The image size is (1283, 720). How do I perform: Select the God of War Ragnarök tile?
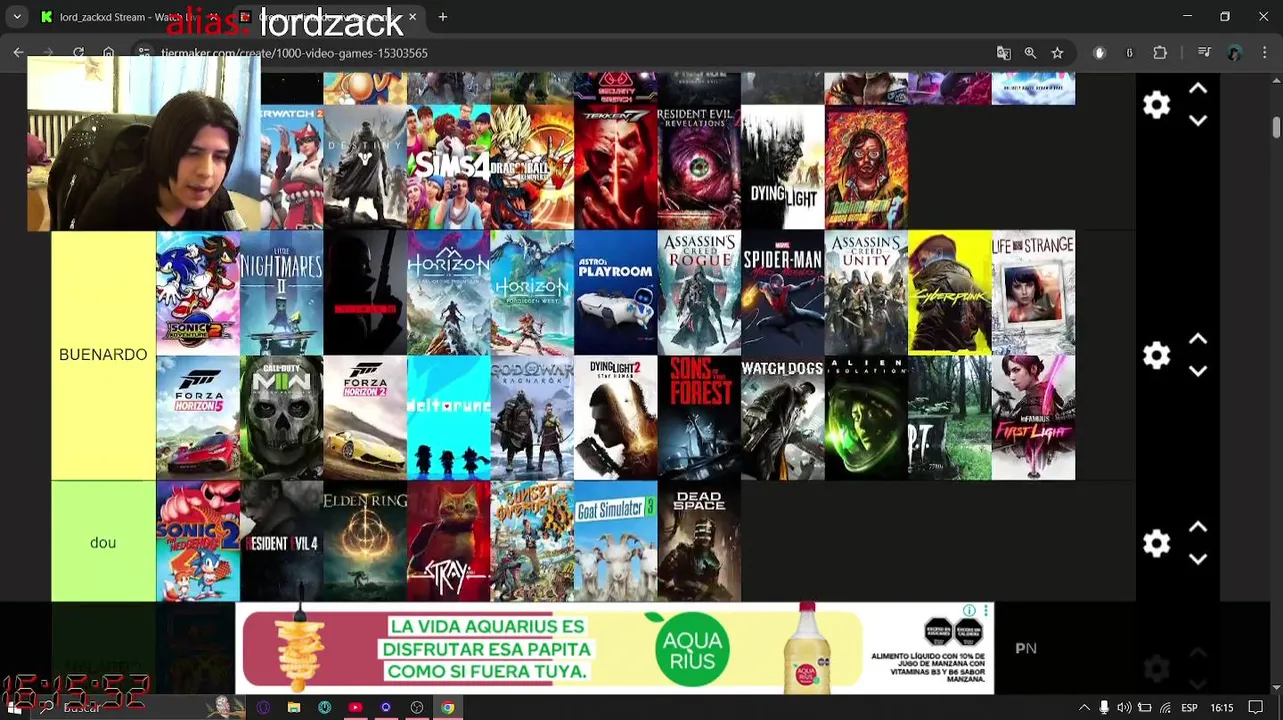(532, 418)
